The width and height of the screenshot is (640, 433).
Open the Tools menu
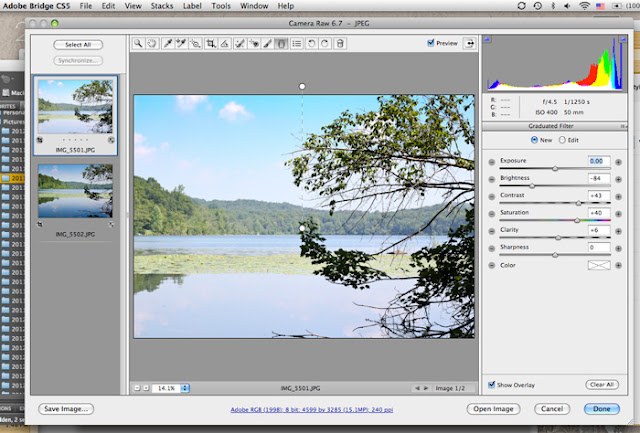221,6
